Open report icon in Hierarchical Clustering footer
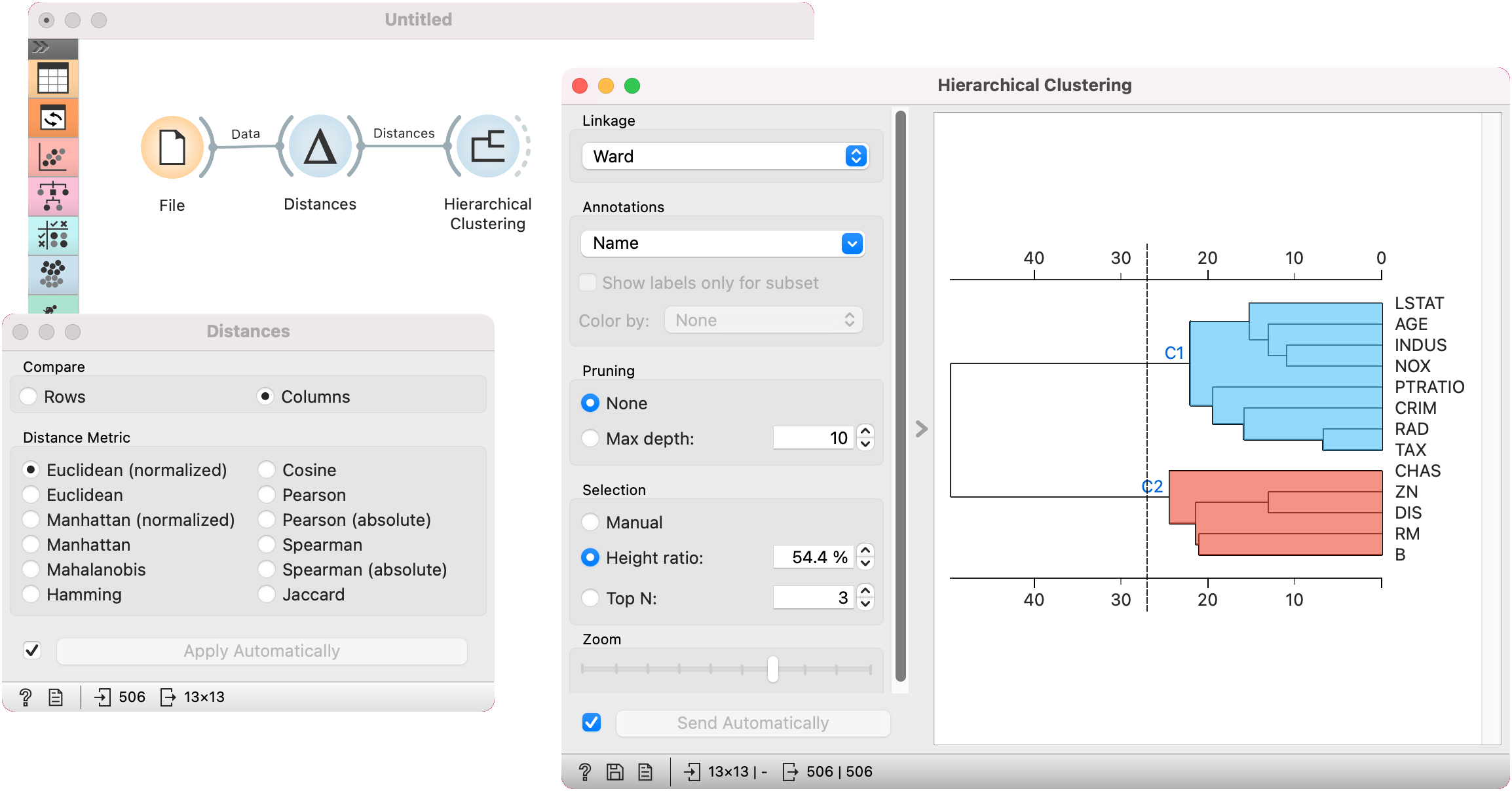This screenshot has width=1512, height=791. pyautogui.click(x=645, y=772)
